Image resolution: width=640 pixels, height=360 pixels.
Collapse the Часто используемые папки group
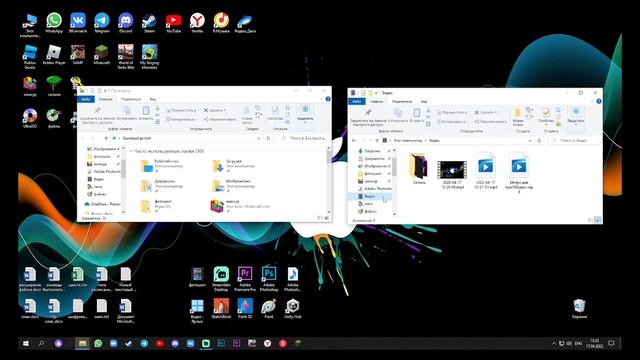coord(131,151)
